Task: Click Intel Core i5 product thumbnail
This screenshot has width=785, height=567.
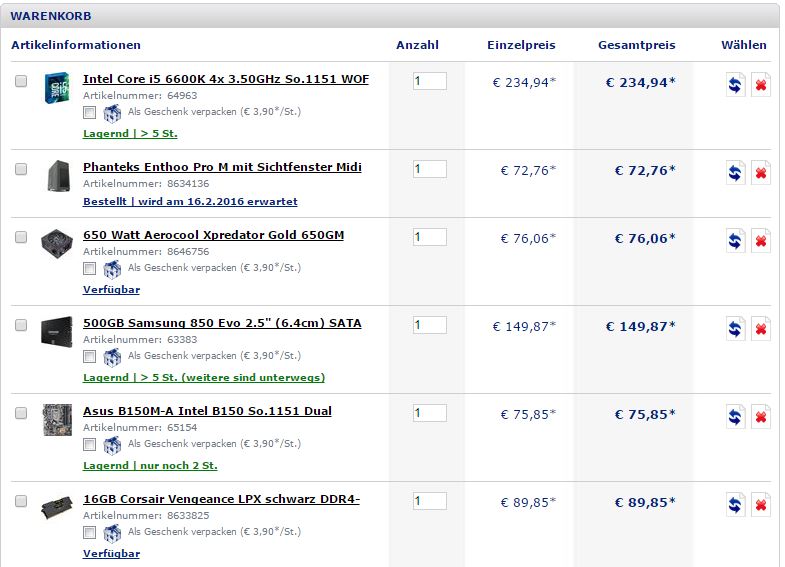Action: click(x=57, y=88)
